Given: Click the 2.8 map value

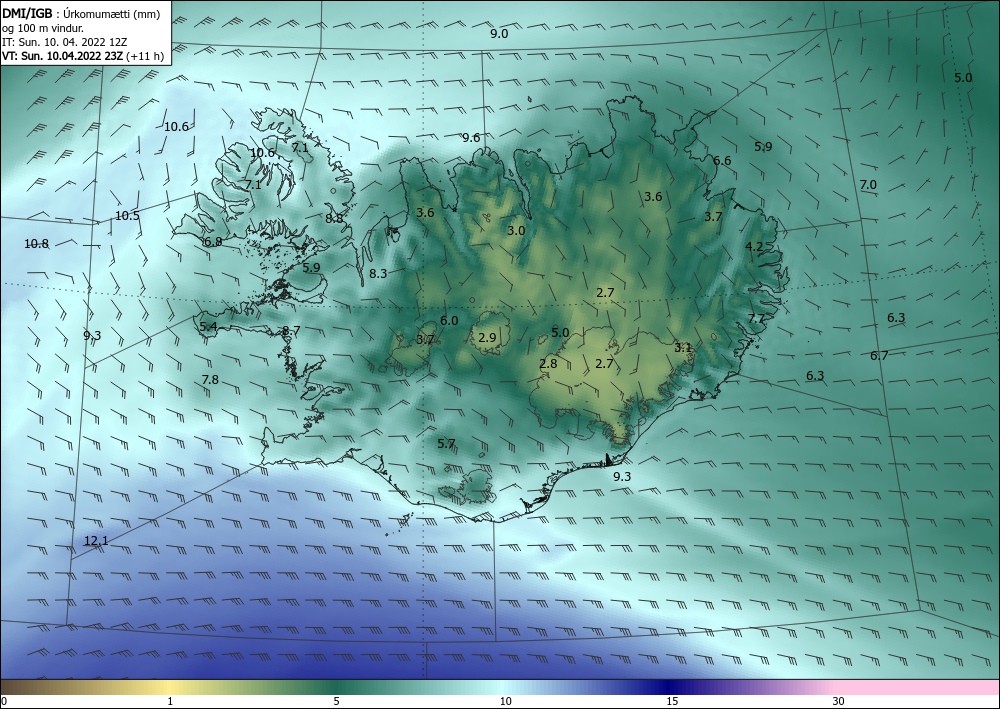Looking at the screenshot, I should 548,363.
